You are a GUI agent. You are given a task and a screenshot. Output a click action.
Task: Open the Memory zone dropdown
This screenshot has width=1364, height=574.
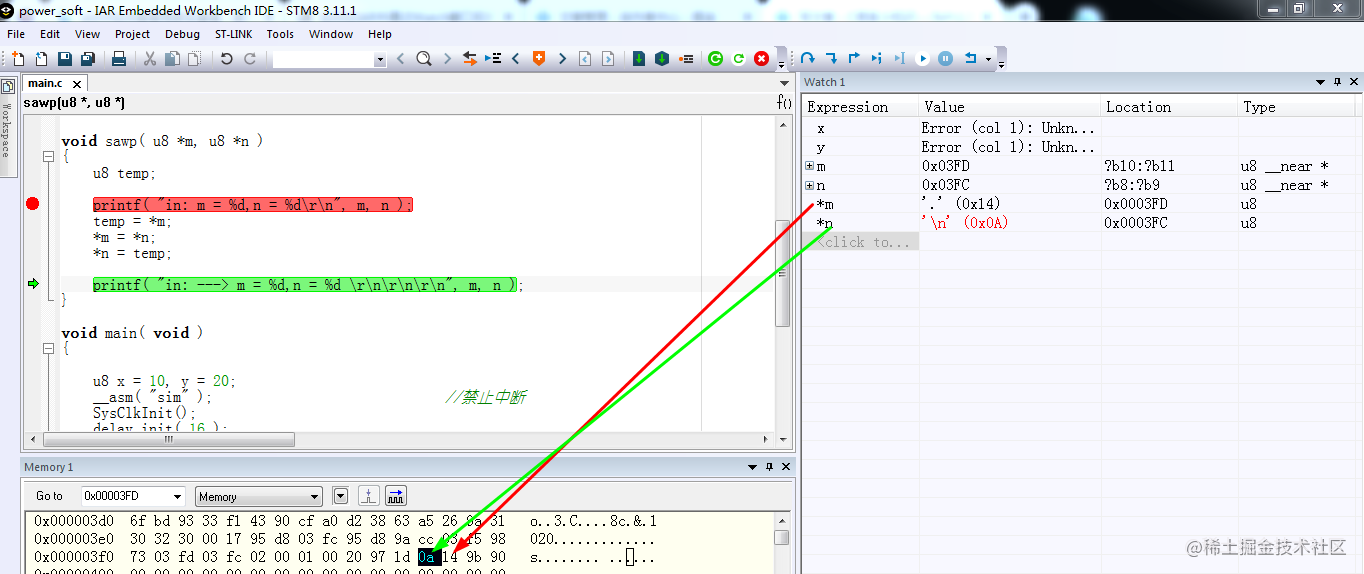tap(314, 496)
